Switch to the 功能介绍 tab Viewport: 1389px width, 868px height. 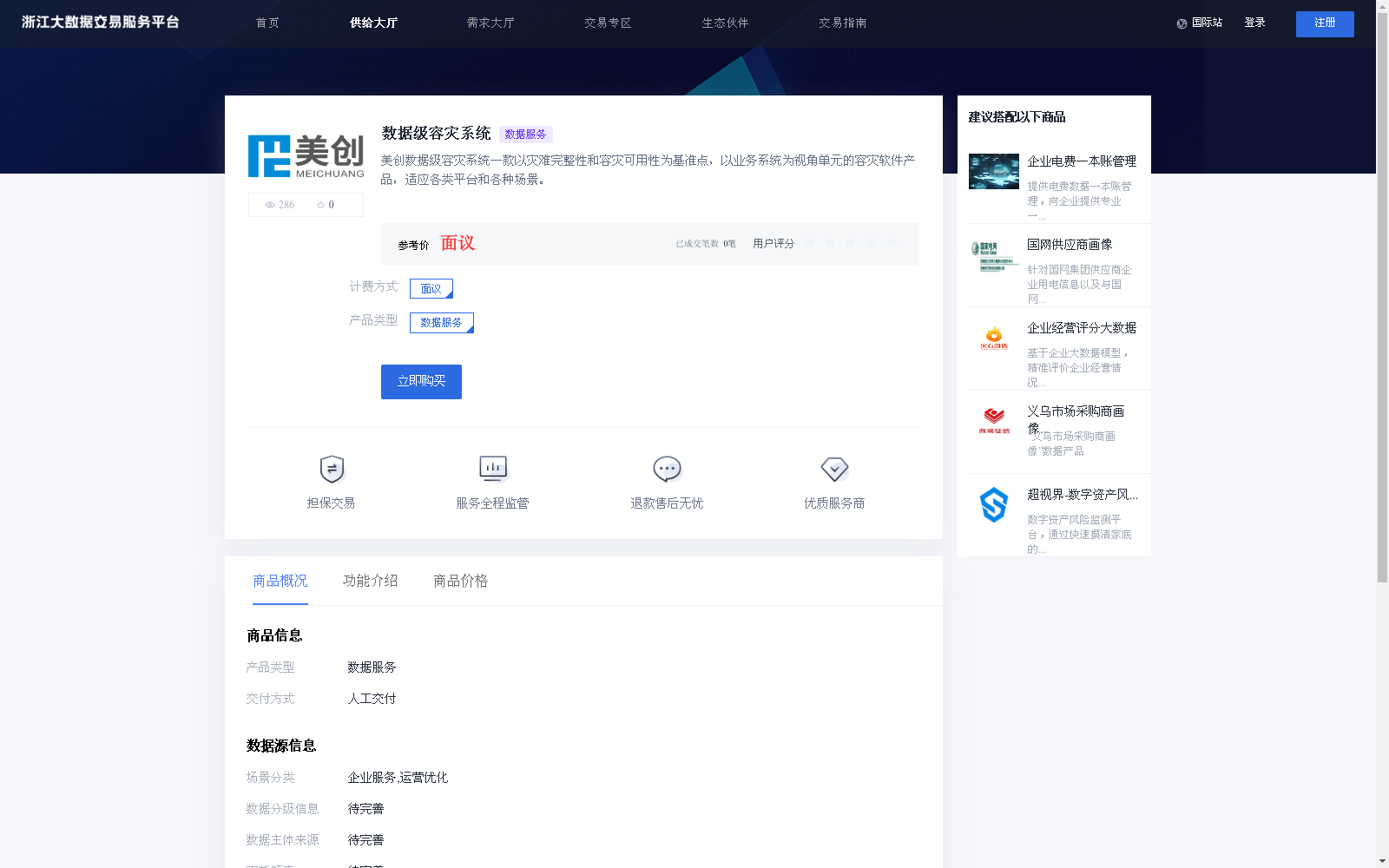tap(371, 581)
